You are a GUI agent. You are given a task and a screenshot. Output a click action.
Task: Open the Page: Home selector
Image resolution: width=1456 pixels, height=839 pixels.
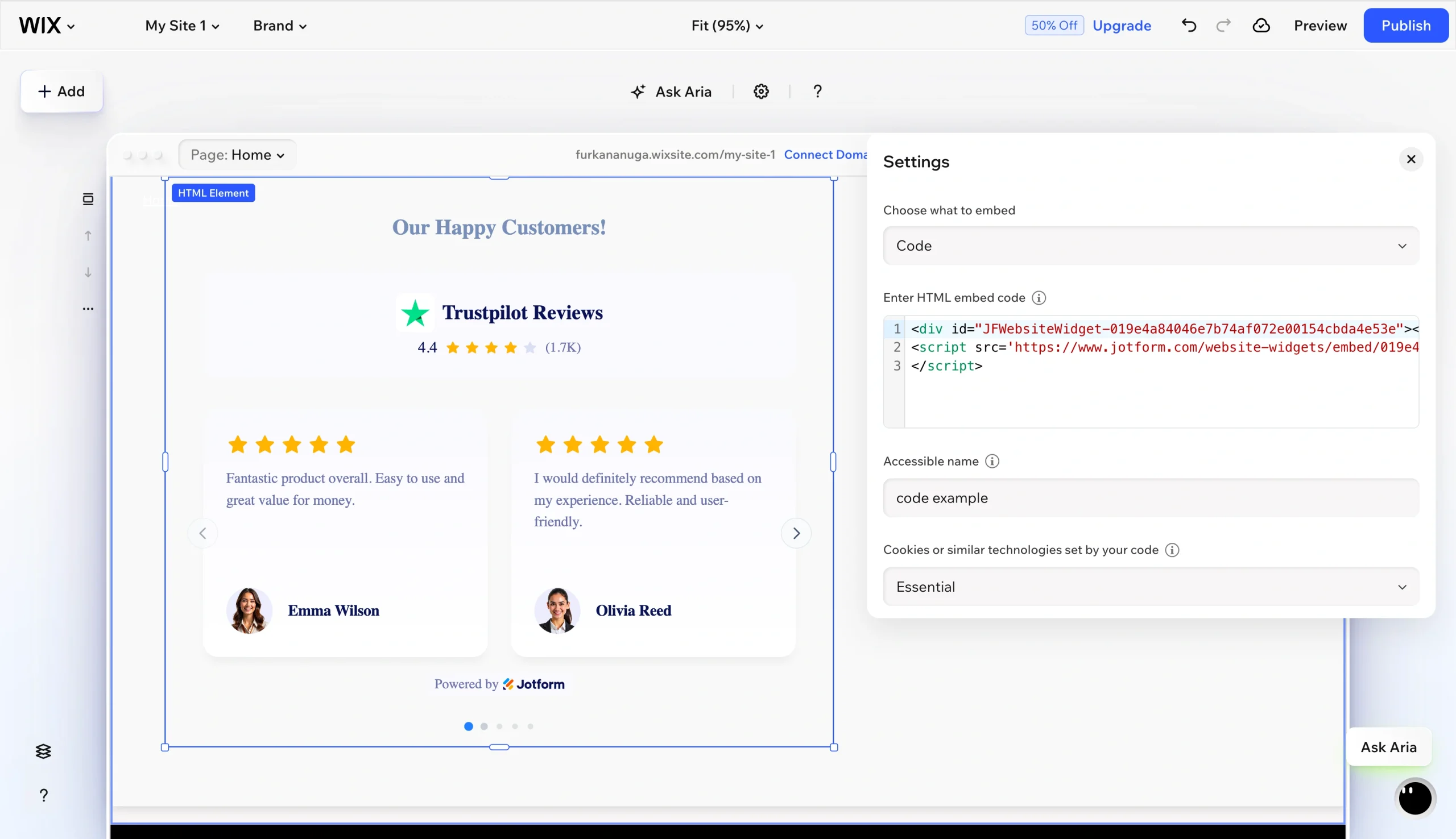click(x=237, y=155)
